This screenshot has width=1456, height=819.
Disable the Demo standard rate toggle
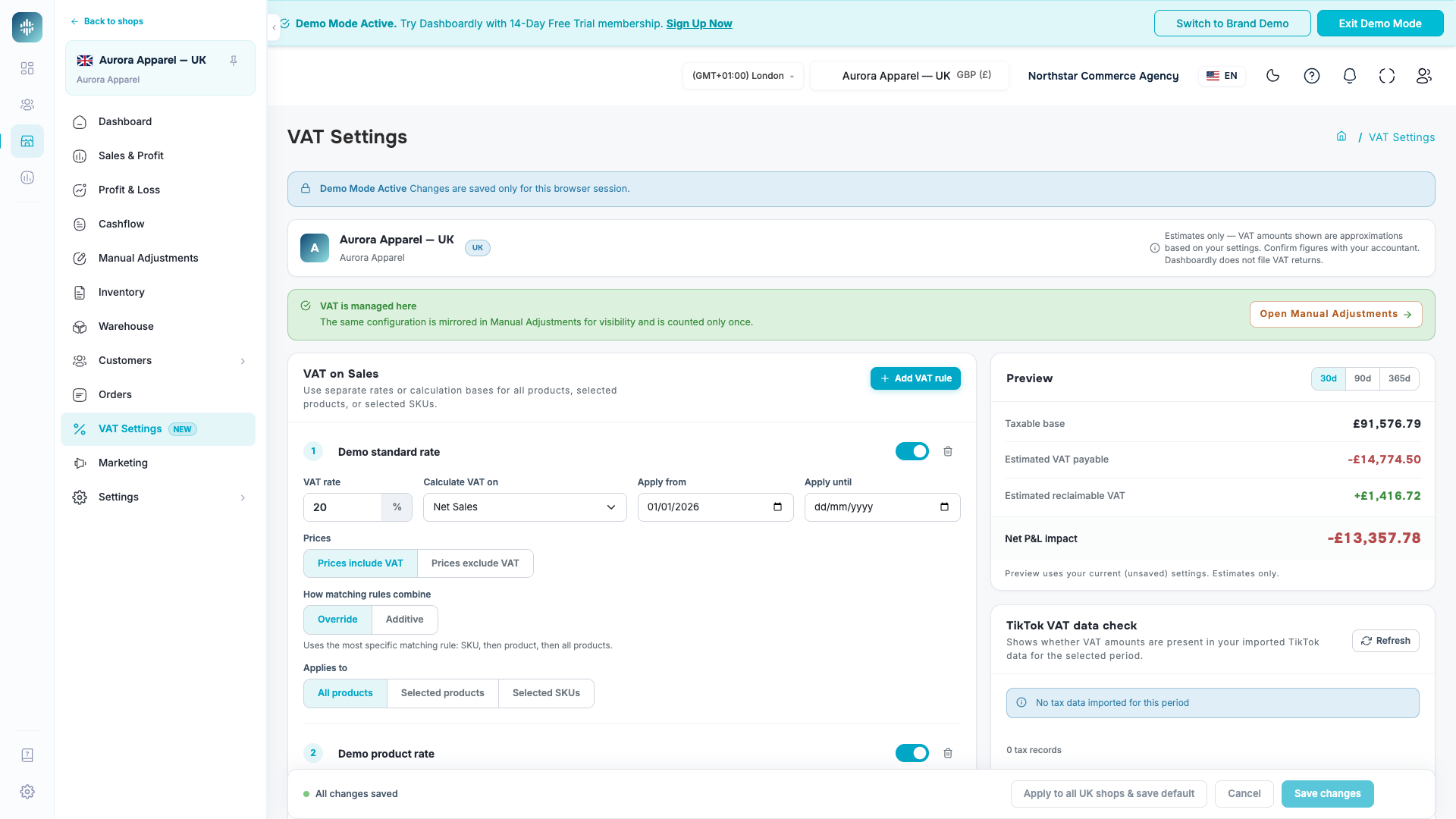pos(912,452)
